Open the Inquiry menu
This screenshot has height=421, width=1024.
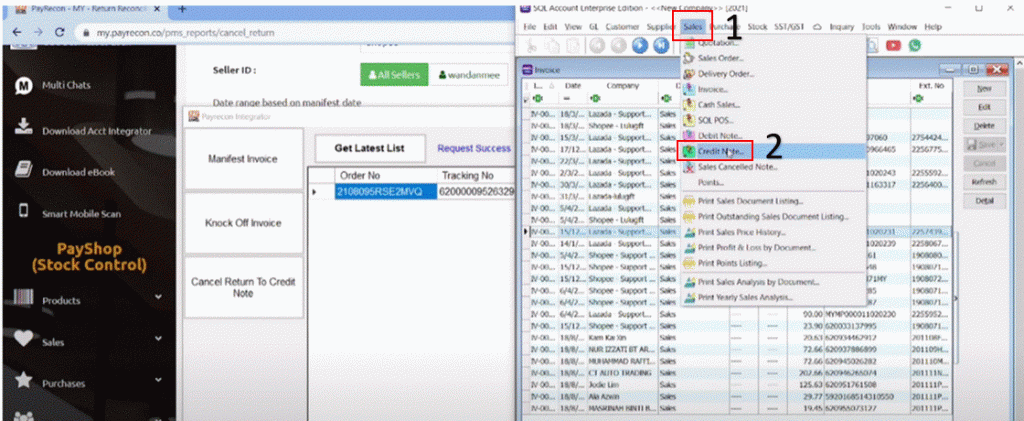tap(842, 27)
